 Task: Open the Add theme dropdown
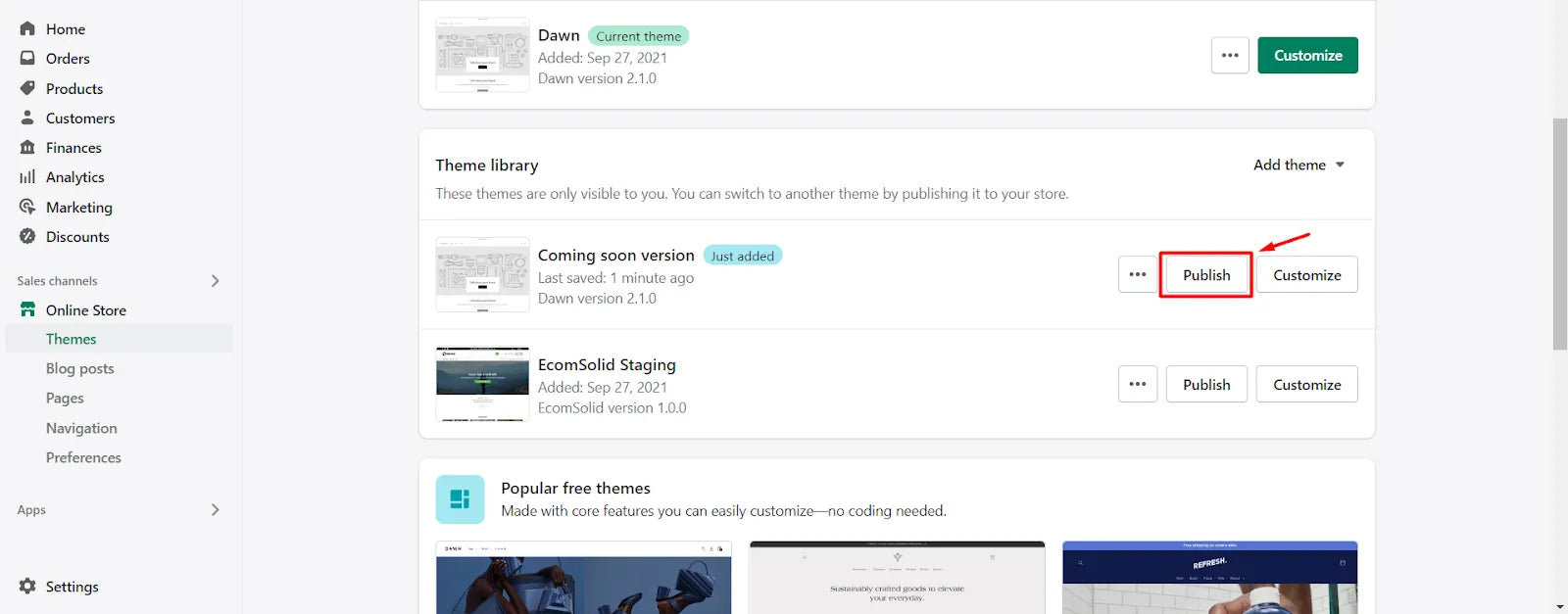(x=1298, y=165)
